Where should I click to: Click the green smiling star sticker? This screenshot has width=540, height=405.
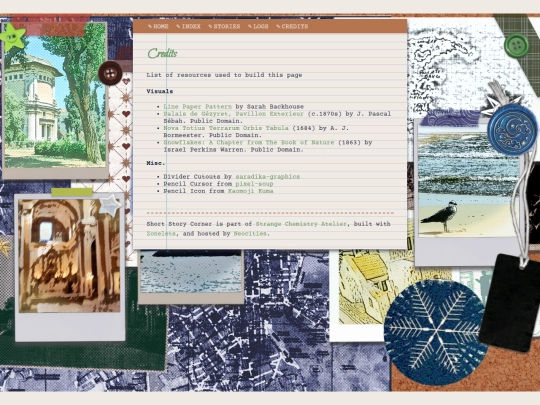pyautogui.click(x=12, y=37)
